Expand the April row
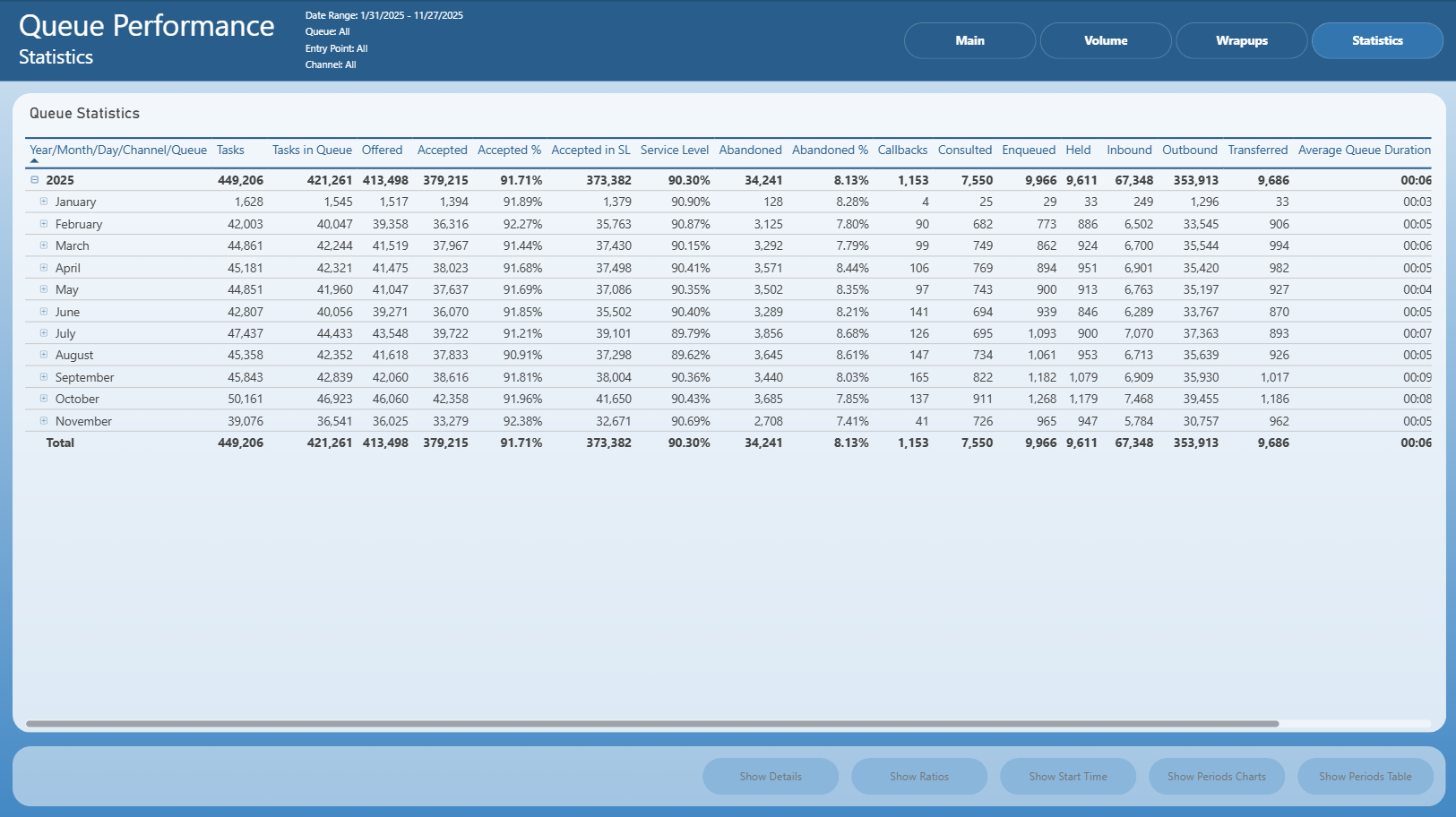 pyautogui.click(x=43, y=268)
